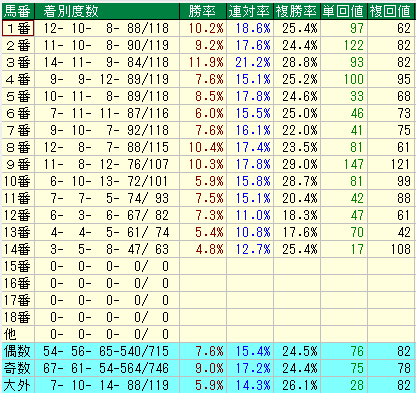This screenshot has width=416, height=393.
Task: Select the 15番 row label
Action: 18,266
